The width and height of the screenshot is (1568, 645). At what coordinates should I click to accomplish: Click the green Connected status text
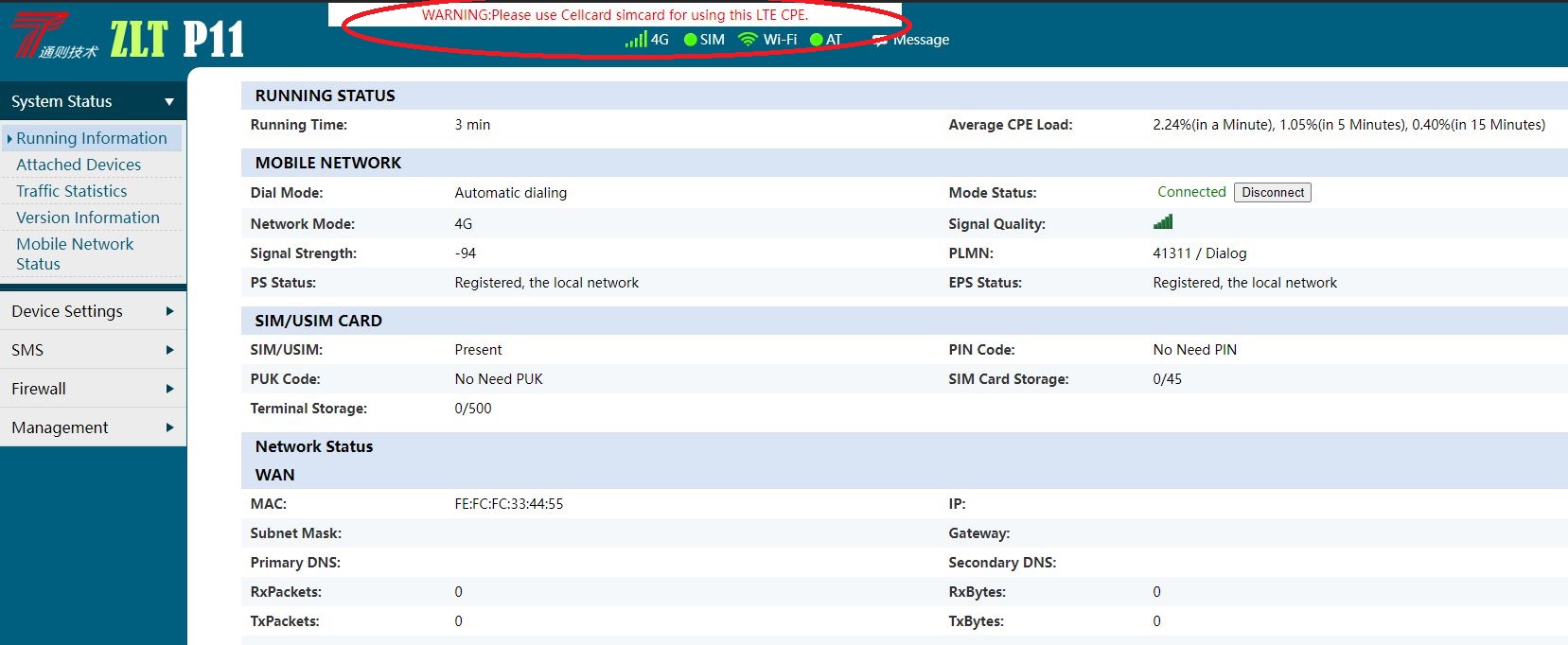pos(1191,192)
